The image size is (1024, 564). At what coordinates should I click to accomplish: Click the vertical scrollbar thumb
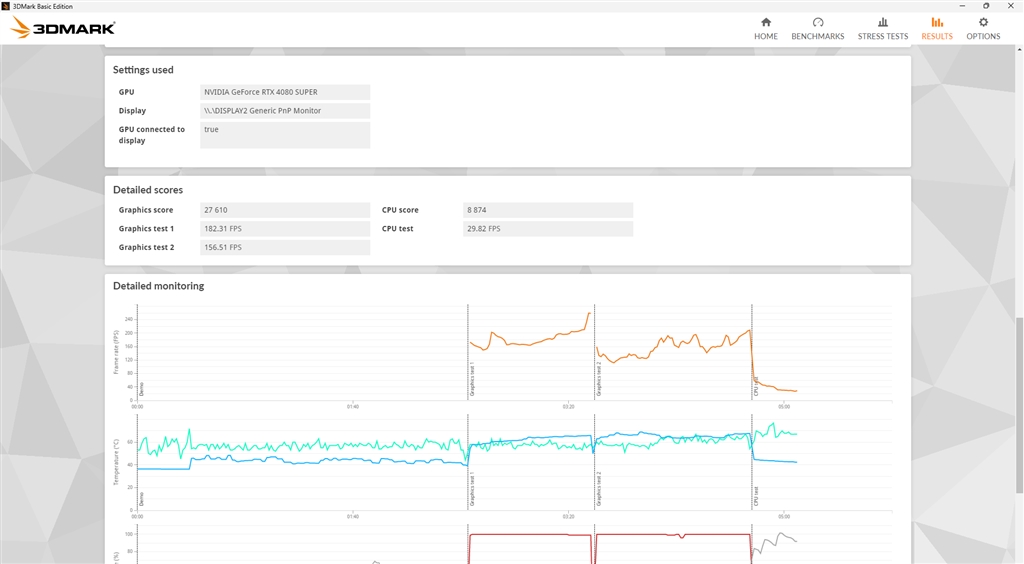[1019, 405]
